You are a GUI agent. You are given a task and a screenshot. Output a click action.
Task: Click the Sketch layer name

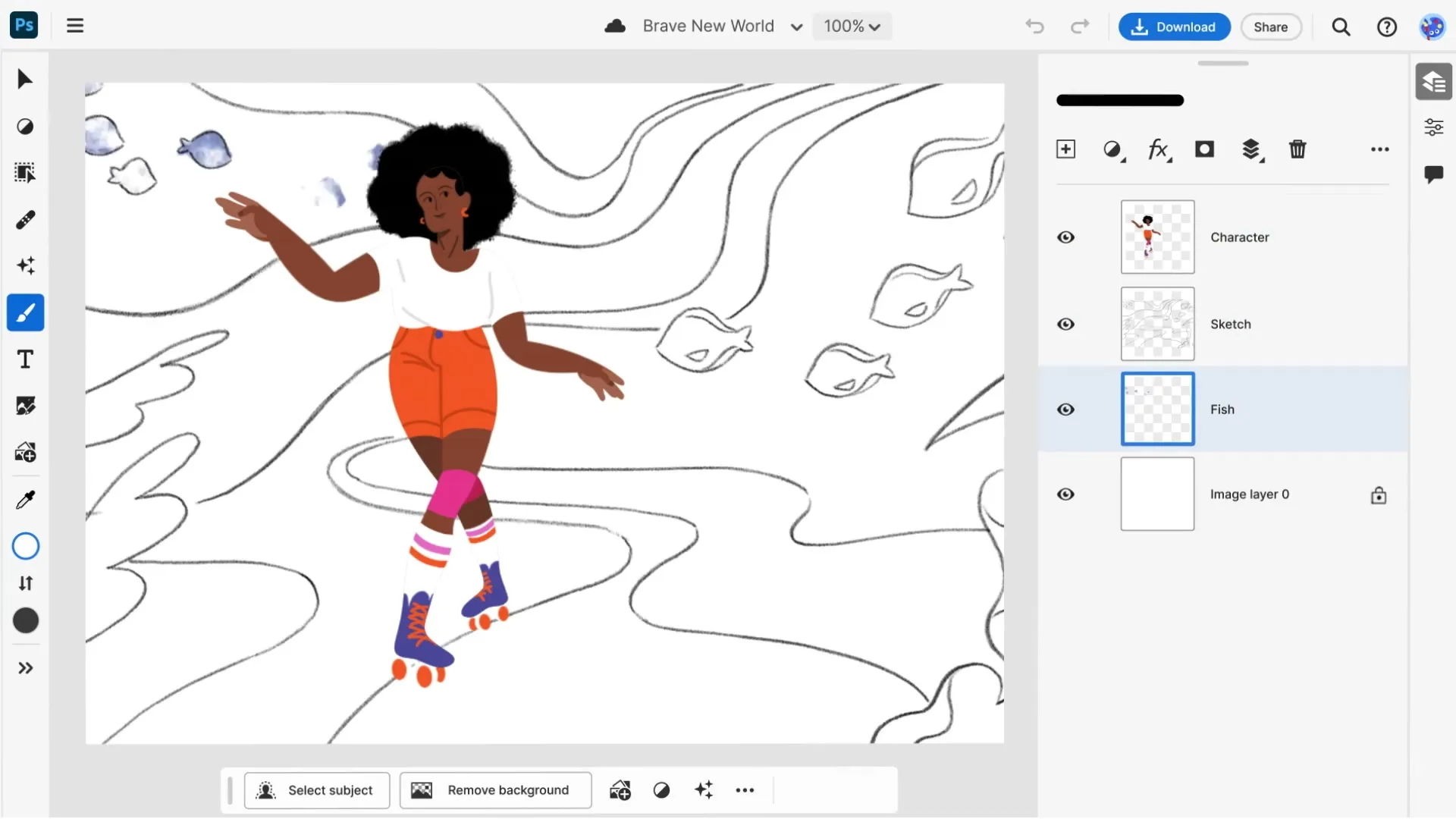coord(1230,324)
